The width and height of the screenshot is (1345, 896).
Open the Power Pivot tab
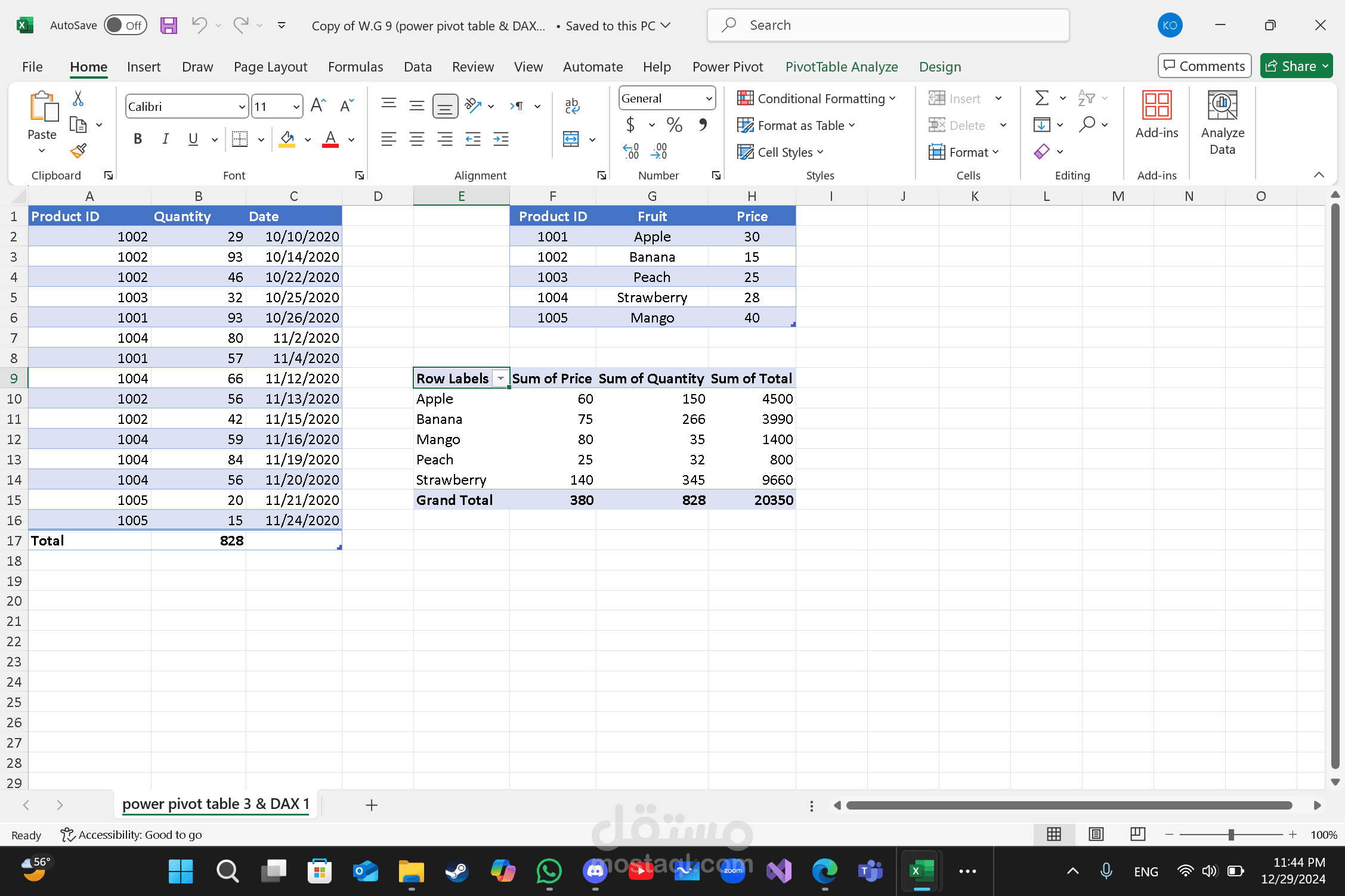pyautogui.click(x=727, y=67)
